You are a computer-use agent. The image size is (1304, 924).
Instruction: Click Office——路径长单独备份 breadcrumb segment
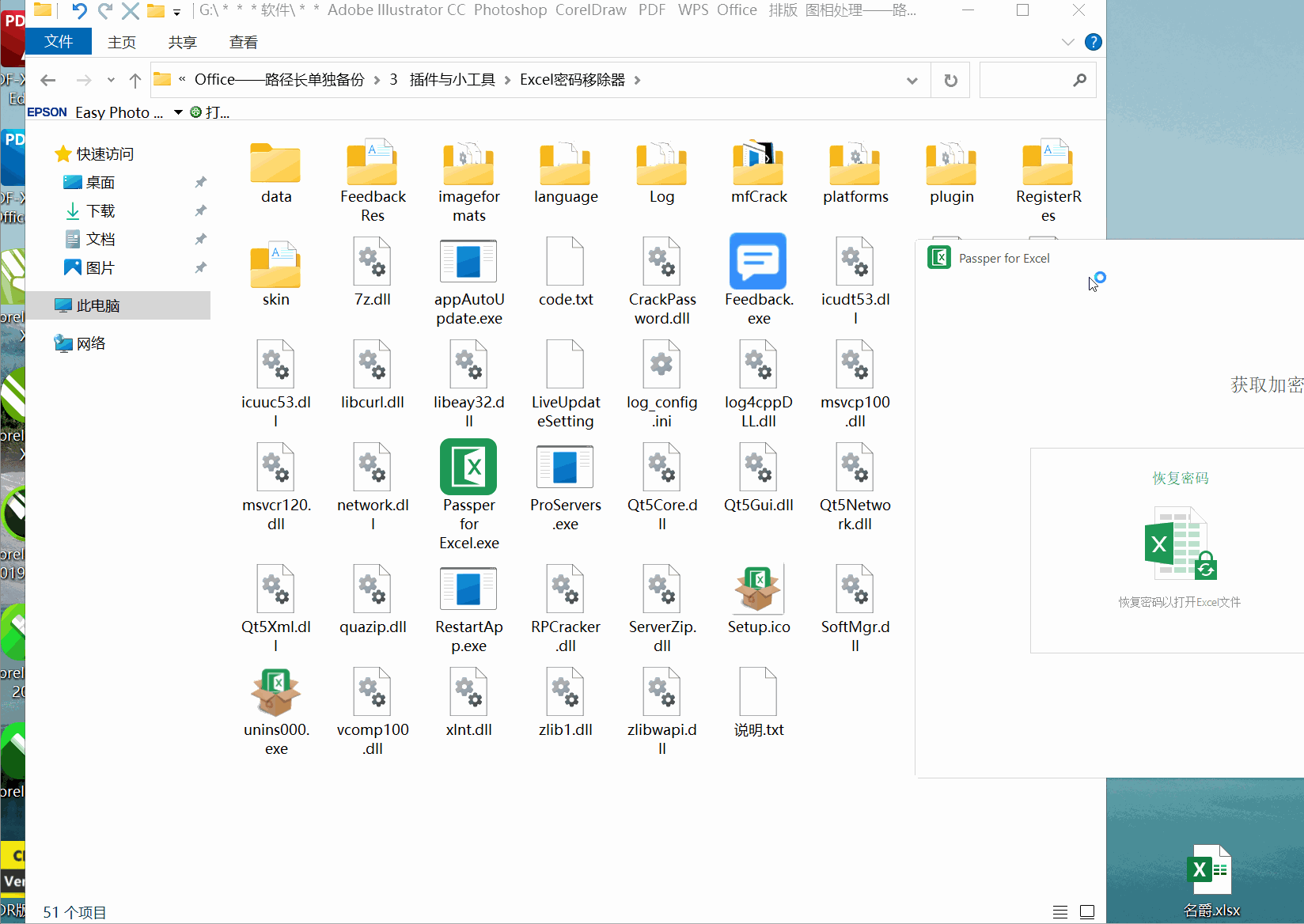pos(279,80)
